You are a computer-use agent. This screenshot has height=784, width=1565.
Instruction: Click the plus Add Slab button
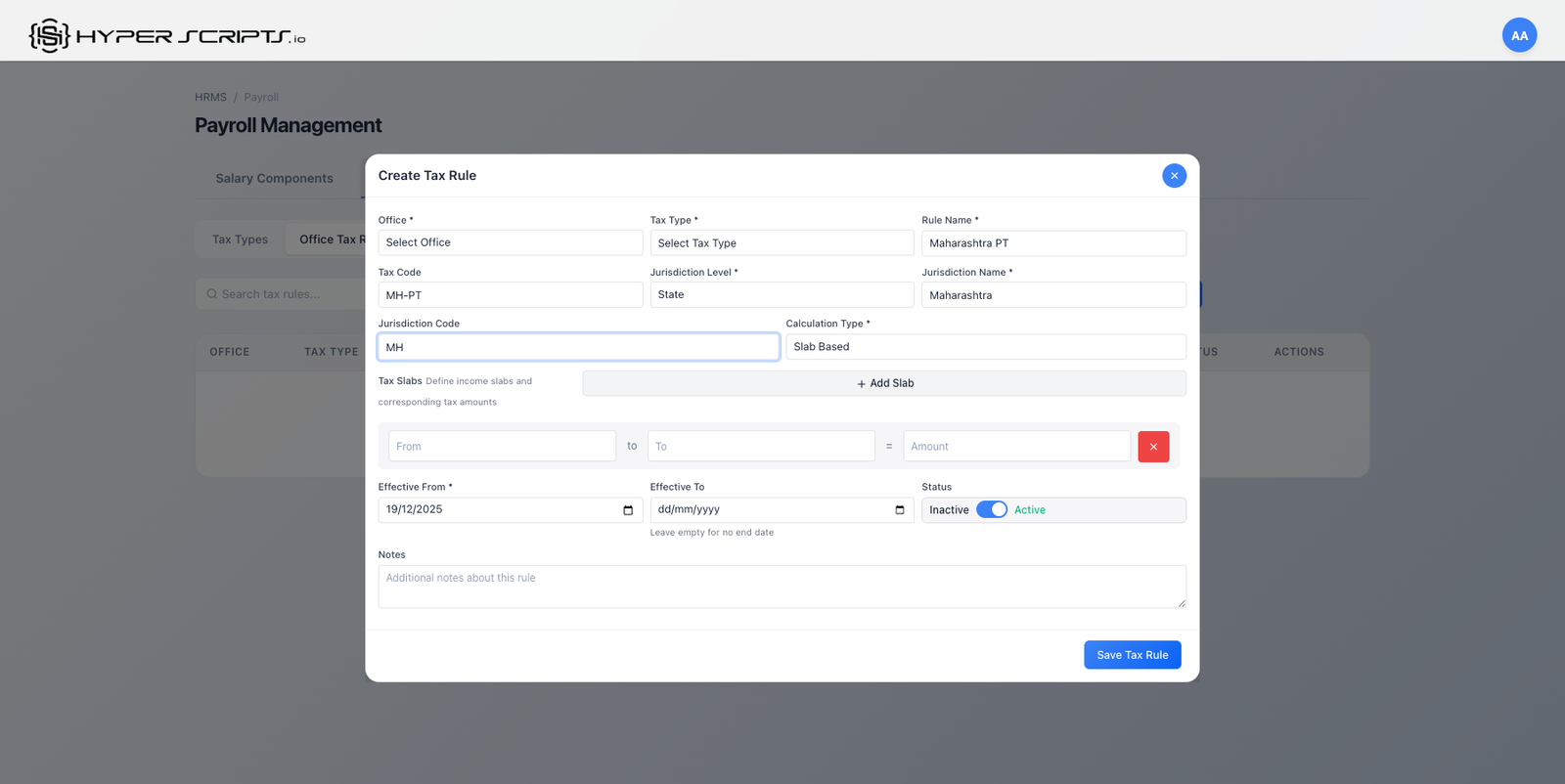(884, 383)
